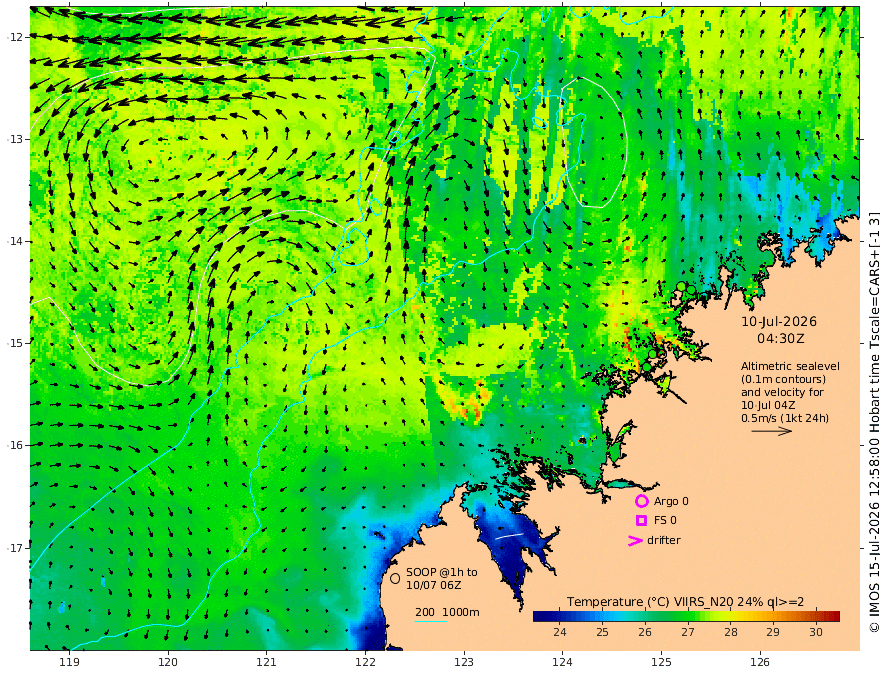
Task: Click the magenta drifter arrowhead legend symbol
Action: 635,540
